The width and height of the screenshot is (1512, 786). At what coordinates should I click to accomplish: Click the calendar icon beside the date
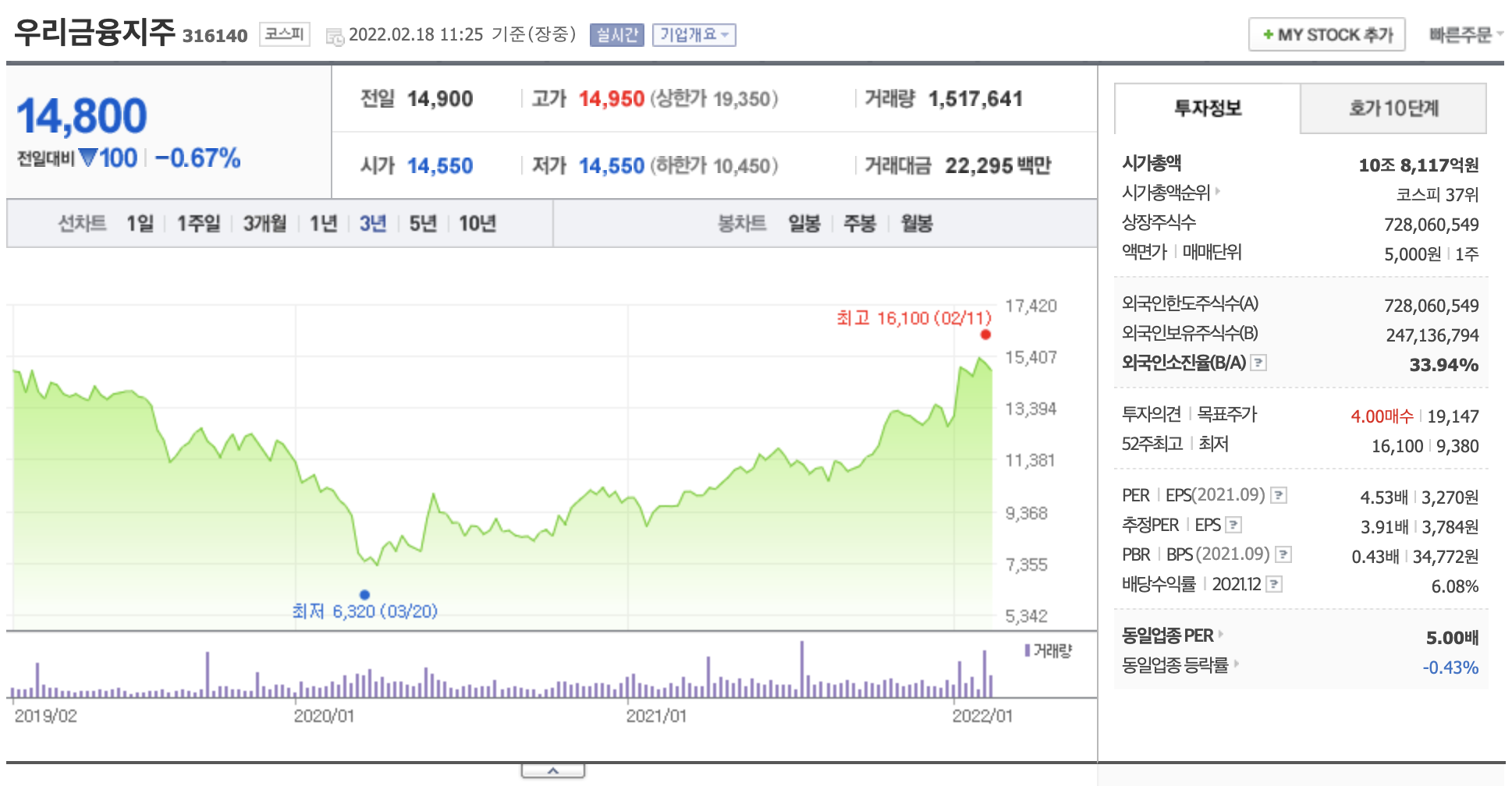tap(335, 37)
